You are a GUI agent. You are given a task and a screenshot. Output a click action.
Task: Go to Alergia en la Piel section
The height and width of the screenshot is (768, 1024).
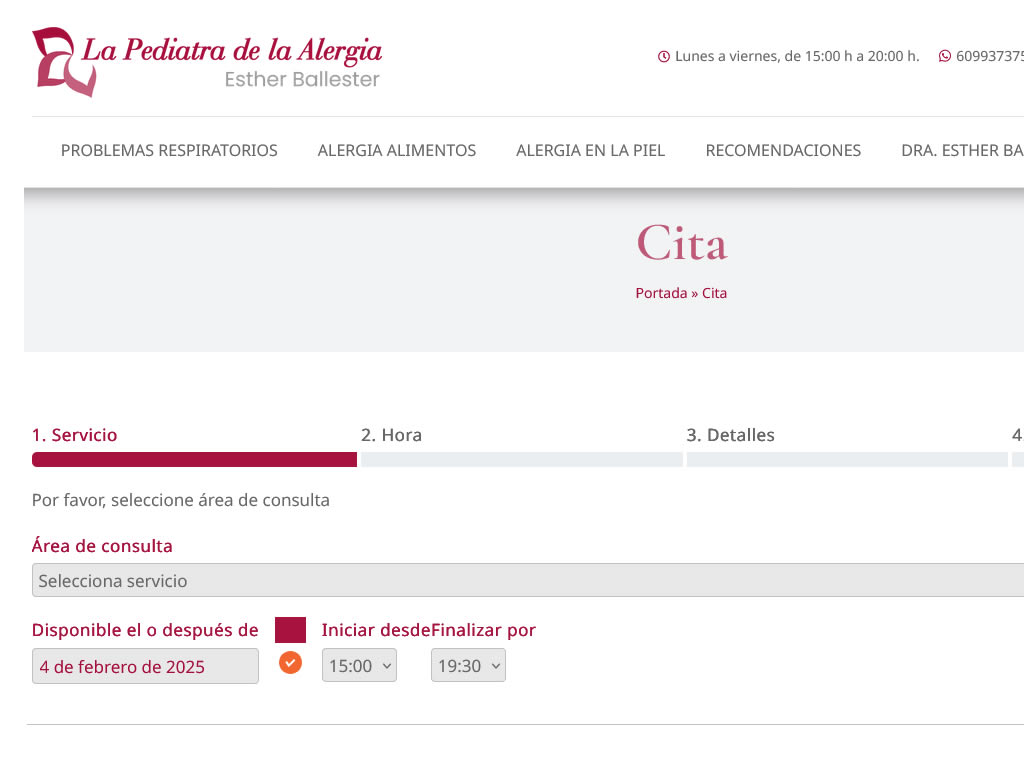590,151
